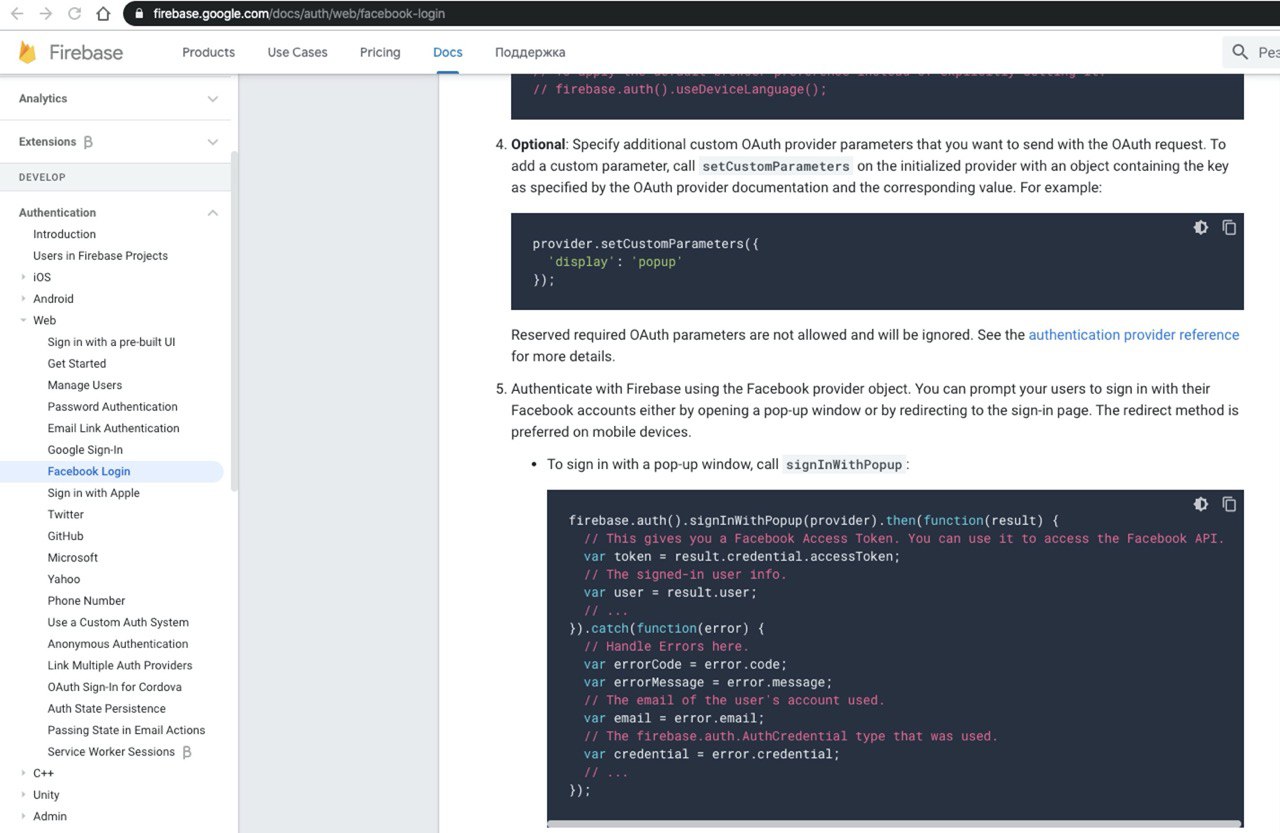The height and width of the screenshot is (833, 1280).
Task: Click the search magnifier icon
Action: (x=1240, y=52)
